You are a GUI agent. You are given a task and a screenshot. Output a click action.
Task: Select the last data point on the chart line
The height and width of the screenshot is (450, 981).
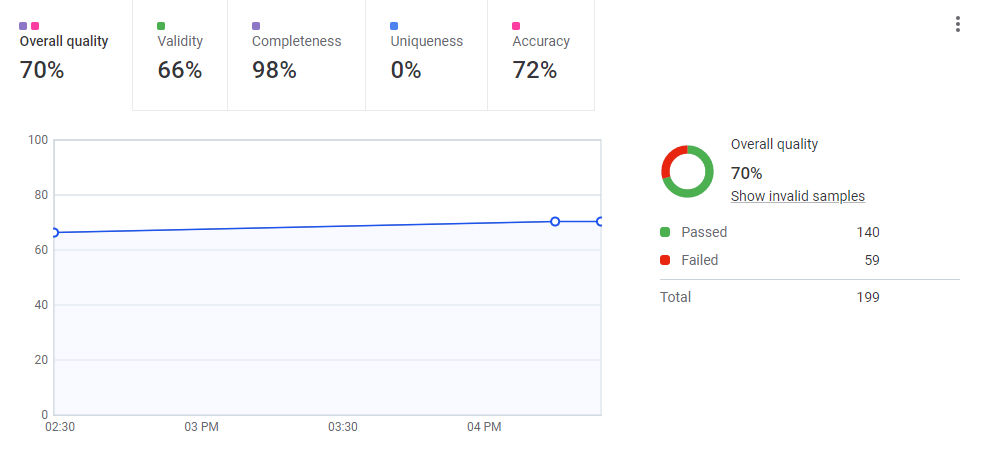(600, 221)
